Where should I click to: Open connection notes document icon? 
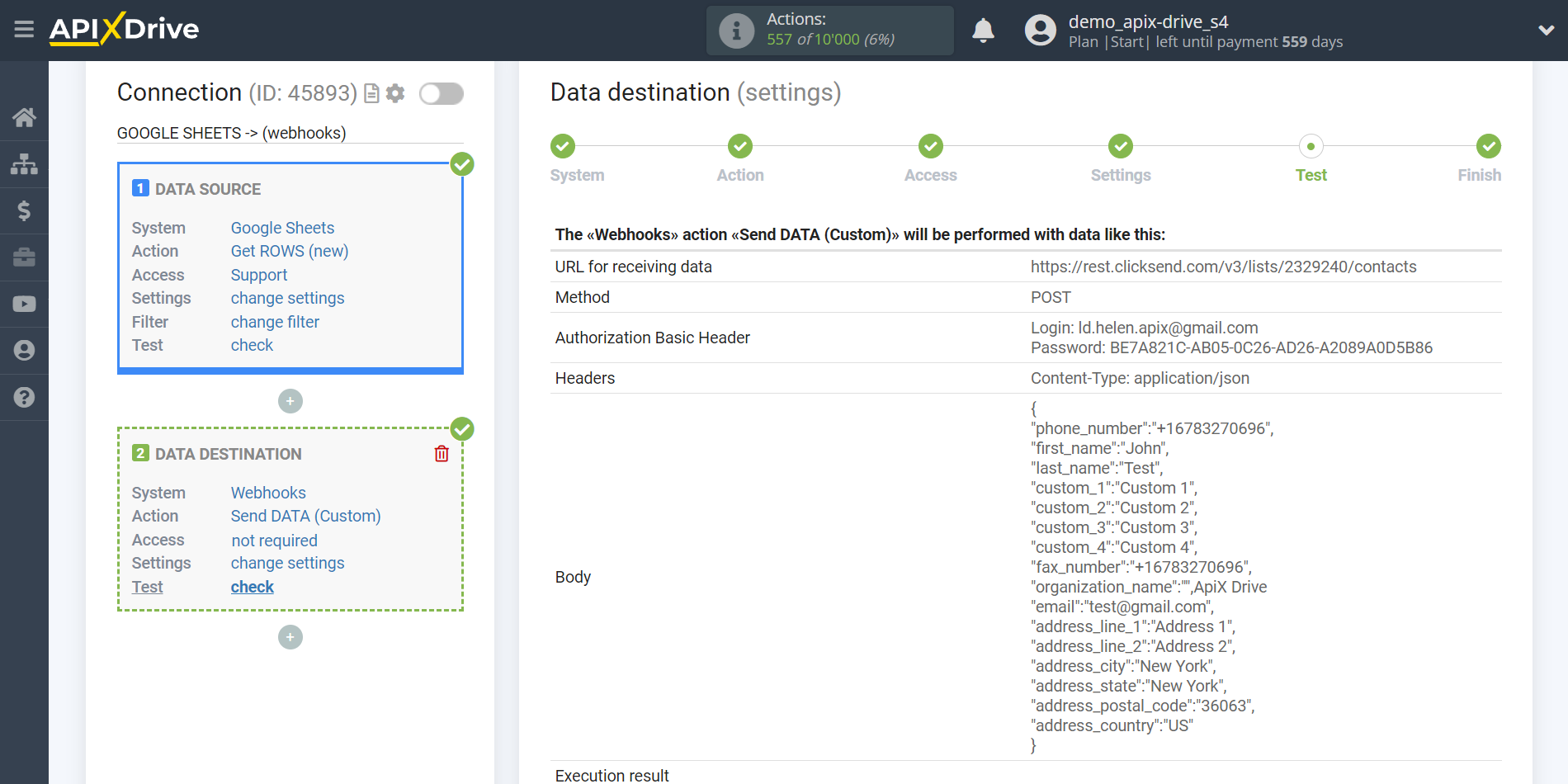point(371,93)
